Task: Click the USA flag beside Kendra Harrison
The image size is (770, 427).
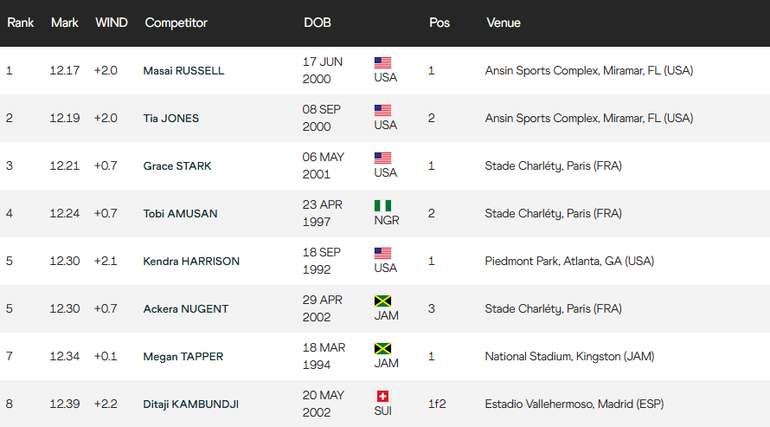Action: click(383, 253)
